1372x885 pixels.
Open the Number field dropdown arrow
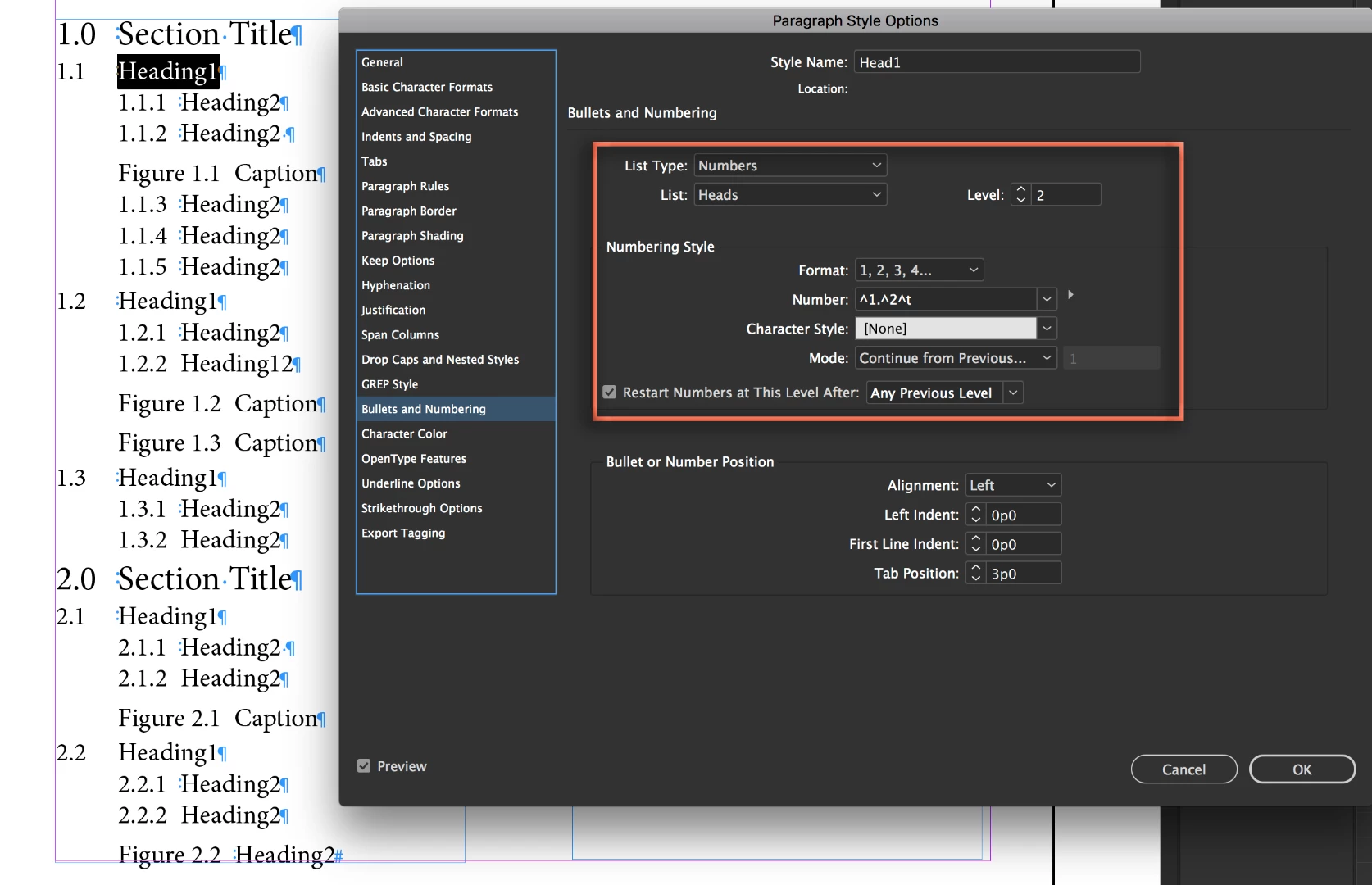(1047, 299)
